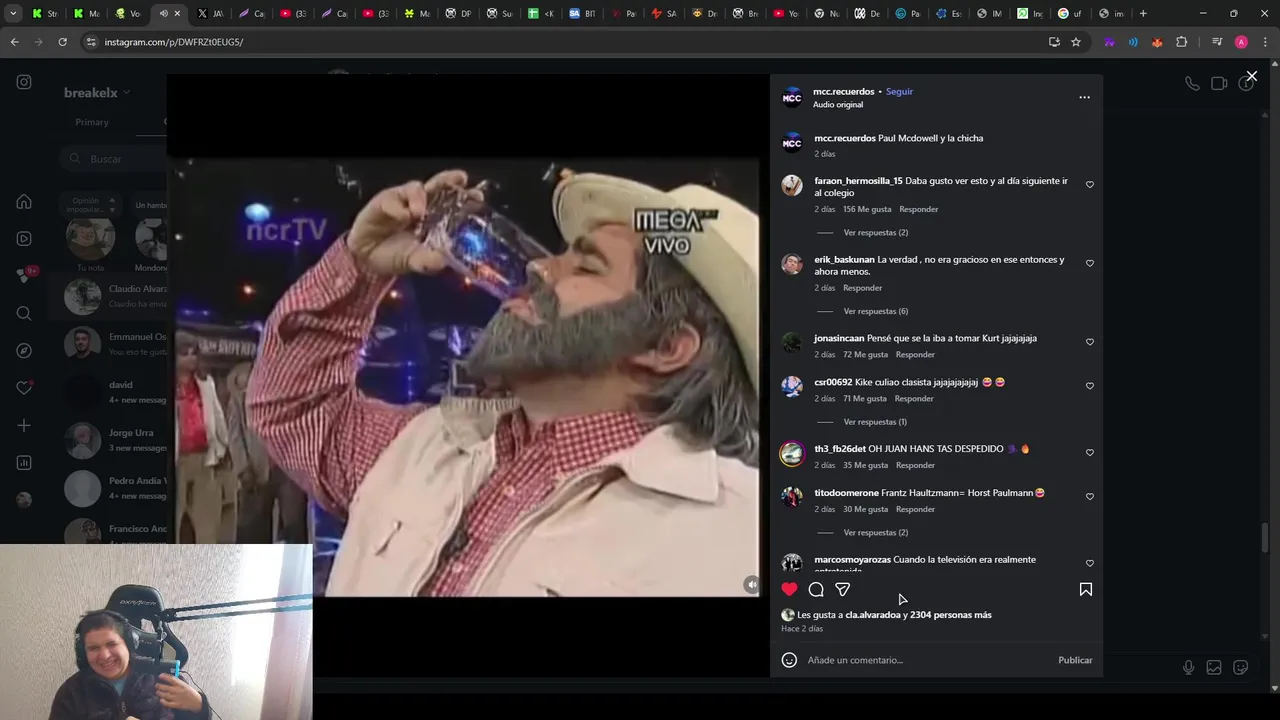Image resolution: width=1280 pixels, height=720 pixels.
Task: Expand the six replies to erik_baskunan
Action: 875,311
